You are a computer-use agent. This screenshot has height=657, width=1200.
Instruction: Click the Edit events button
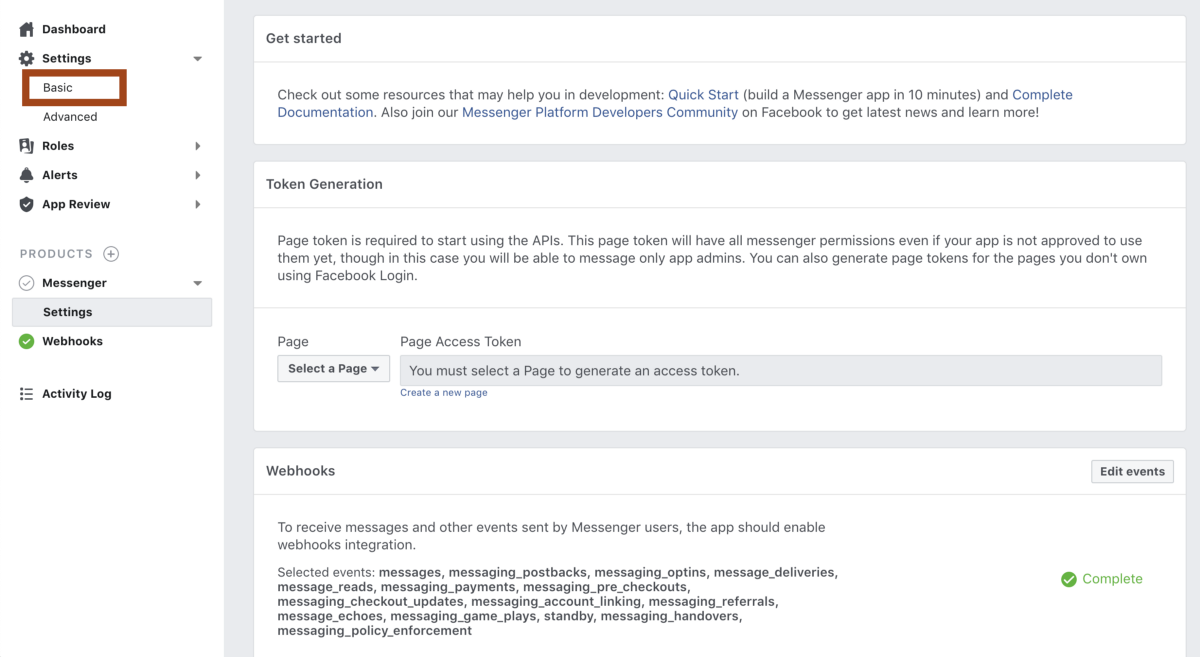(1132, 472)
